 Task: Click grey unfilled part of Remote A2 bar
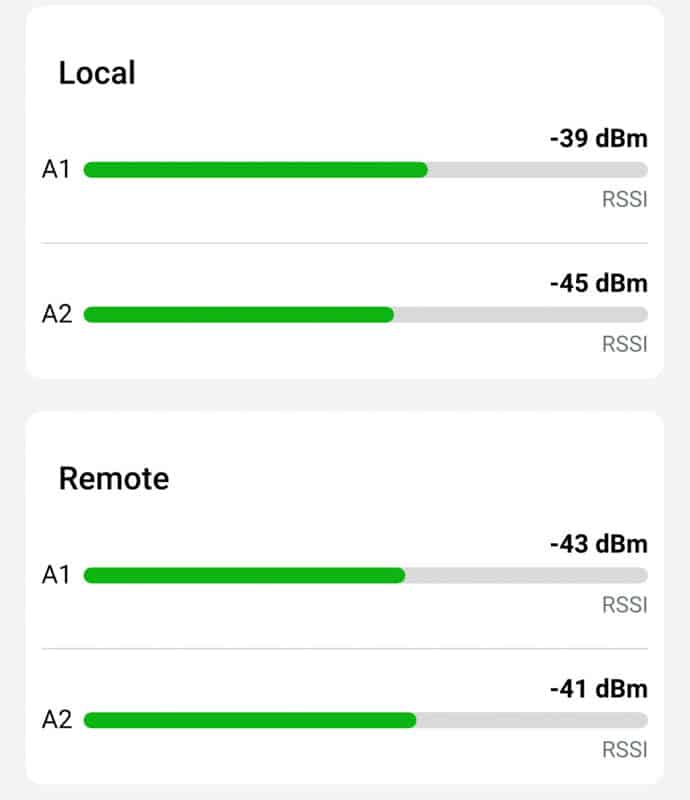[x=532, y=720]
